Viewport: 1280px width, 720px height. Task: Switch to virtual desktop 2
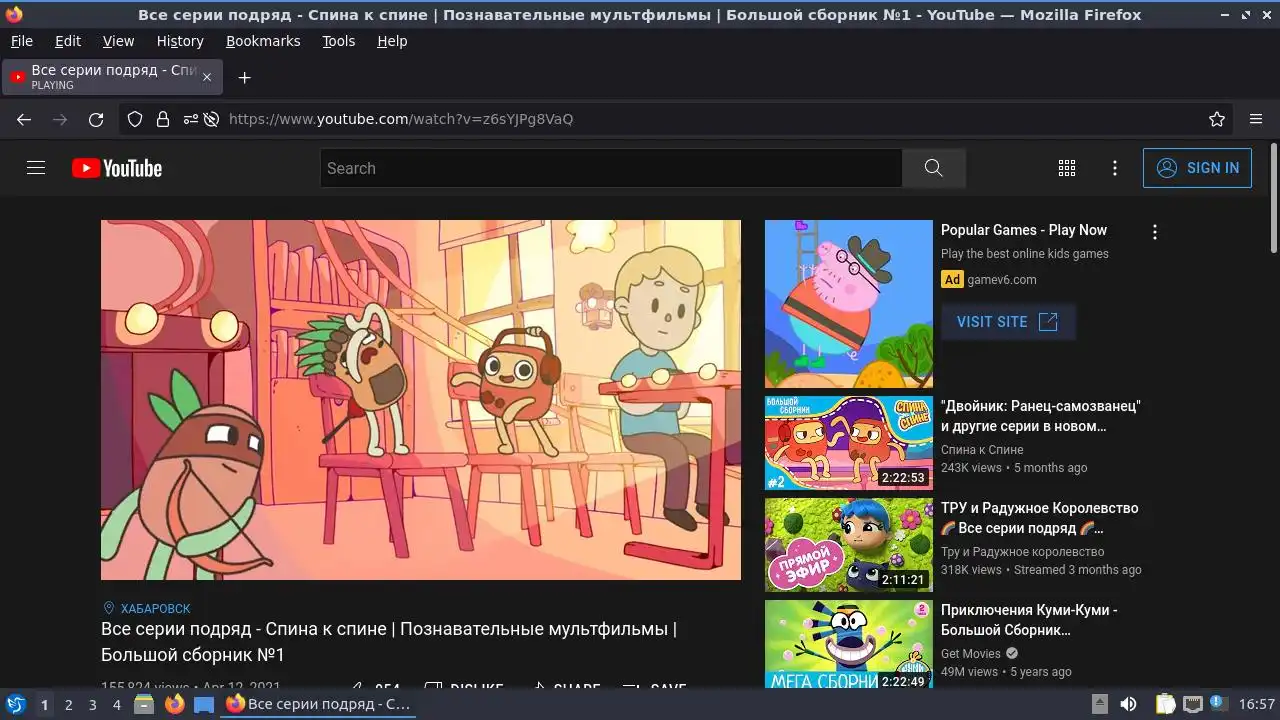68,704
